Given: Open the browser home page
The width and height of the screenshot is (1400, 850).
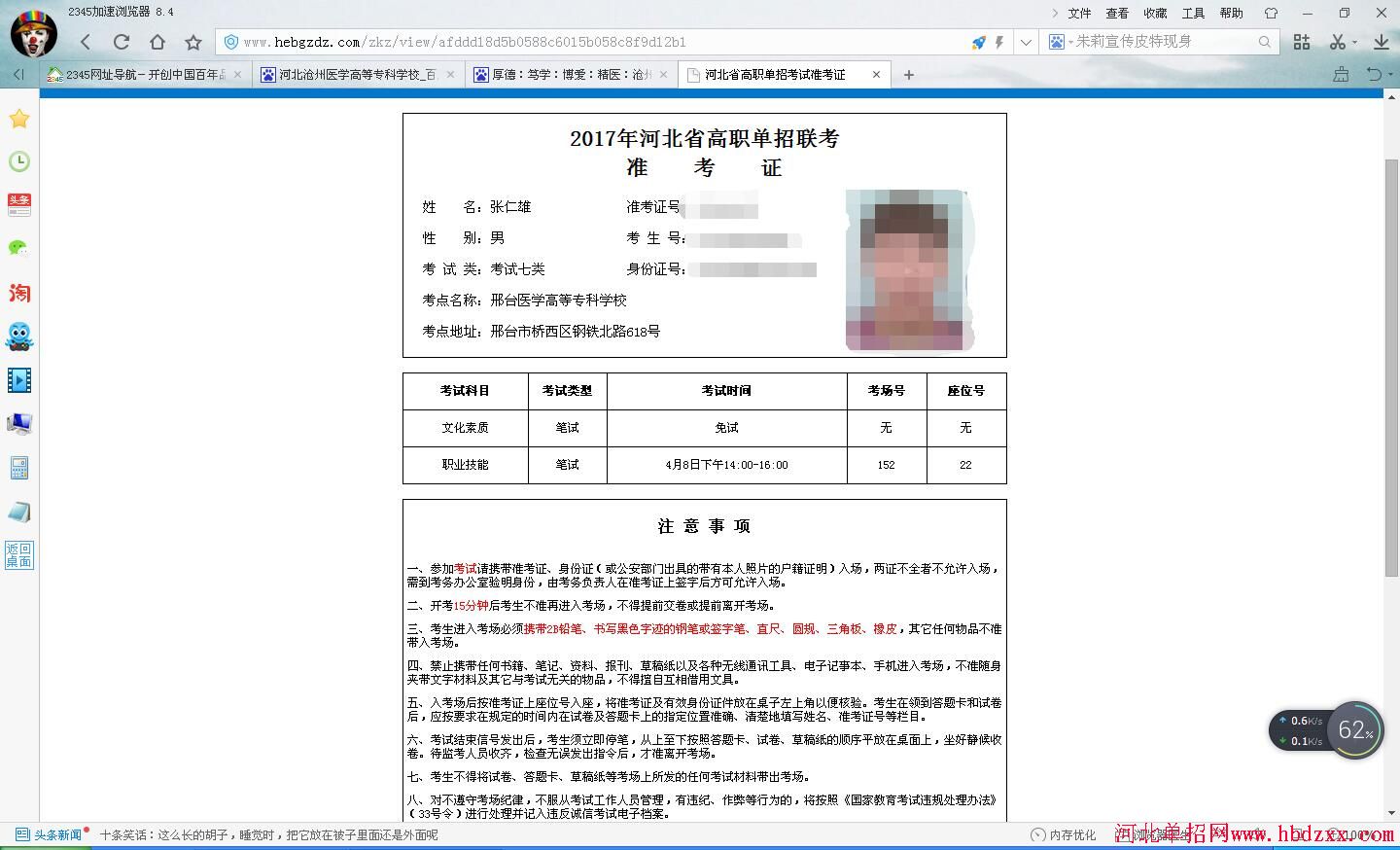Looking at the screenshot, I should coord(157,42).
